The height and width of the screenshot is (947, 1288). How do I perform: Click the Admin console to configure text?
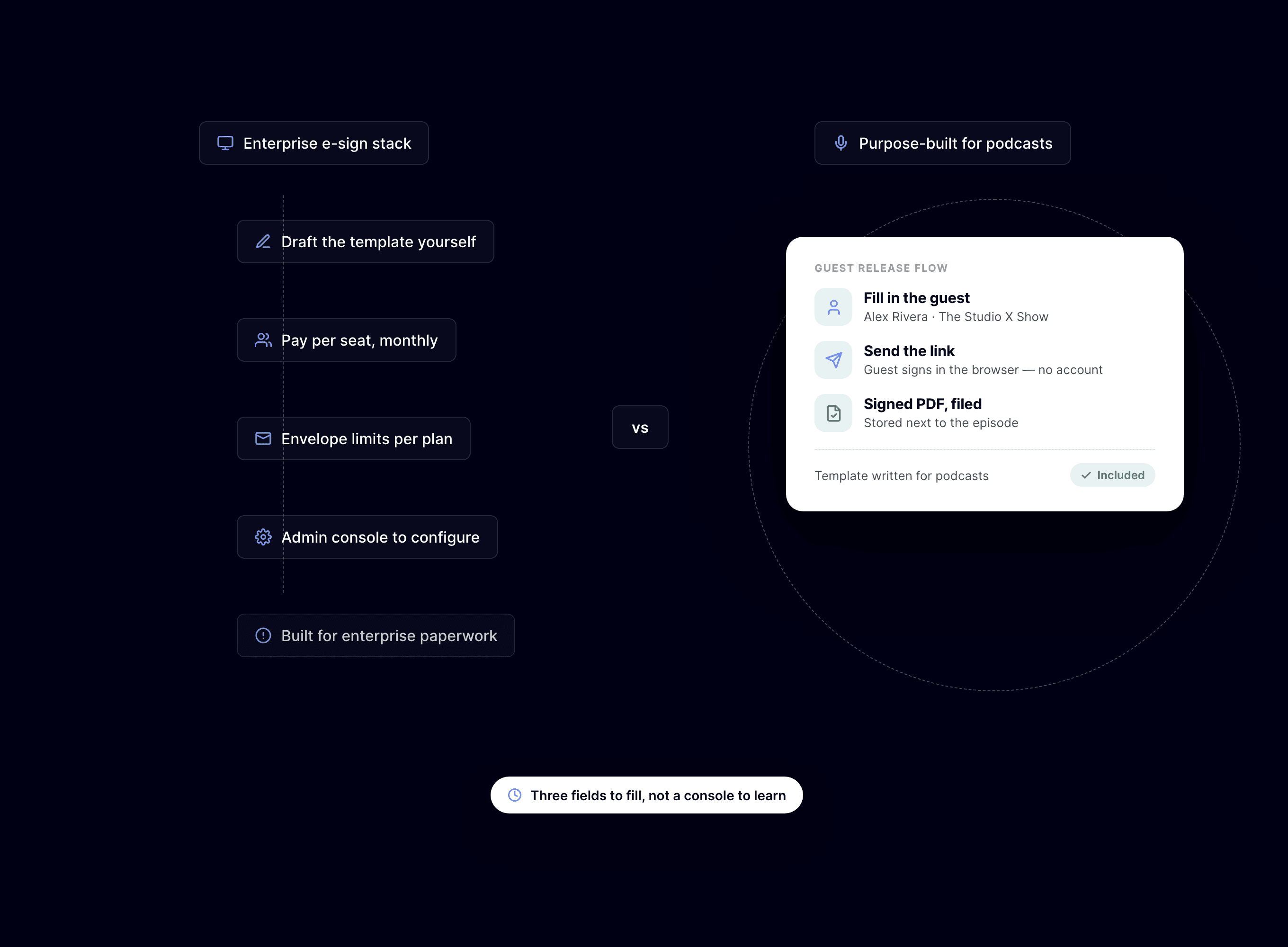click(380, 538)
